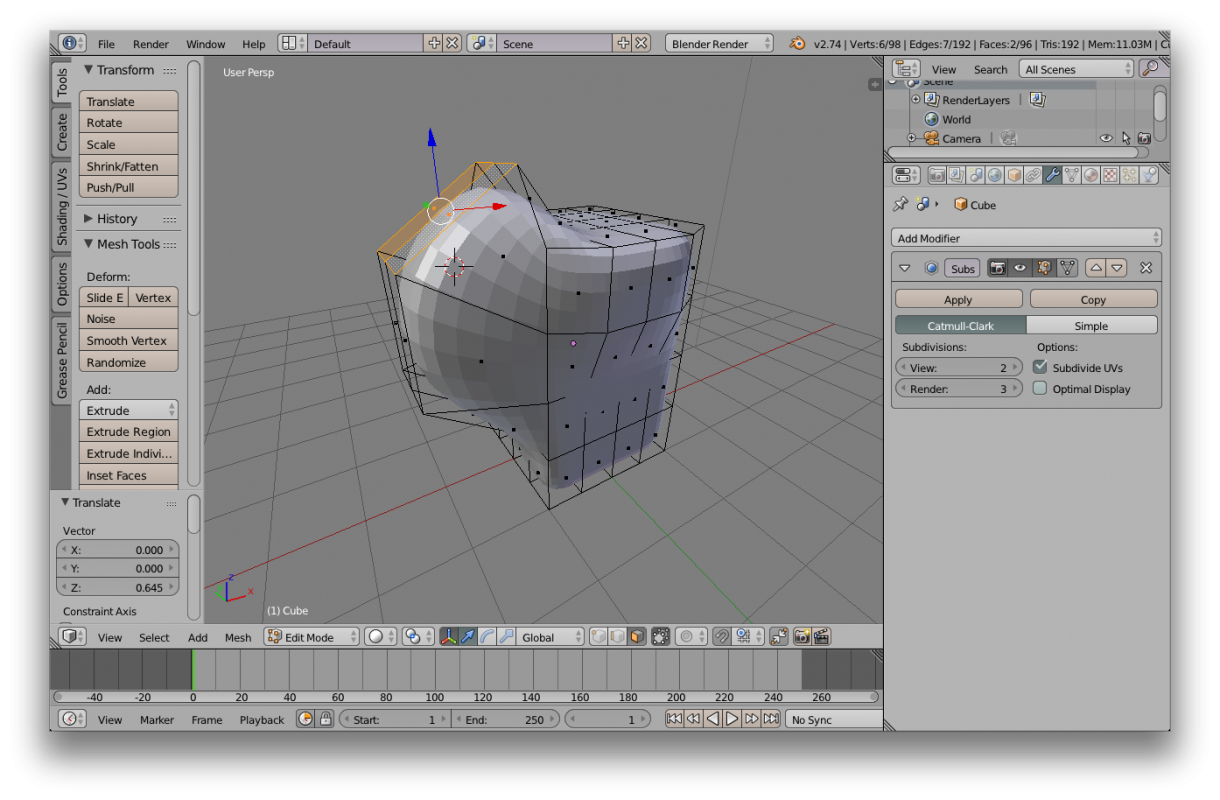Screen dimensions: 1220x800
Task: Open the Render properties tab with camera icon
Action: 936,175
